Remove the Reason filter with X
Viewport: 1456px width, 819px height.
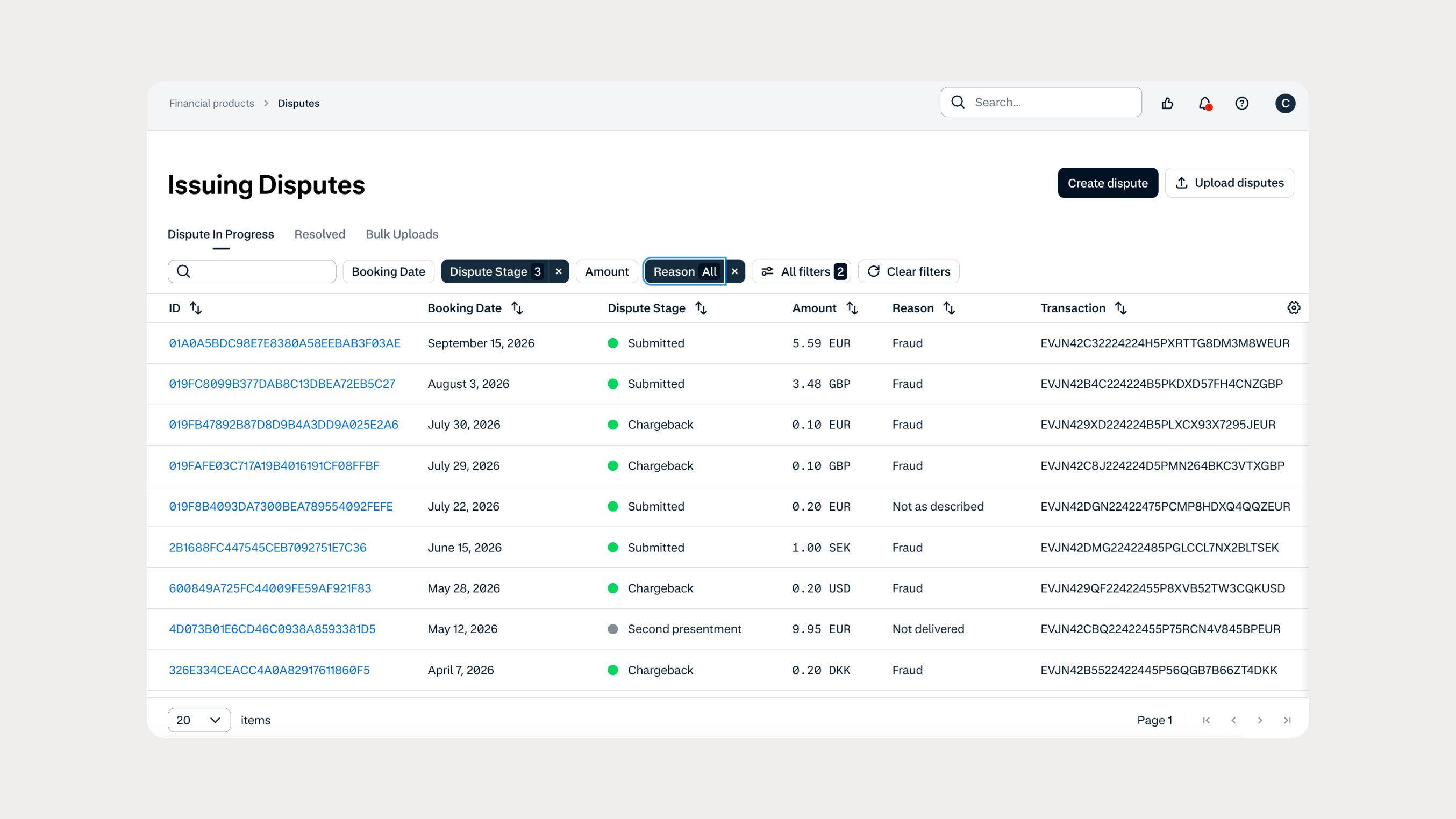click(734, 272)
